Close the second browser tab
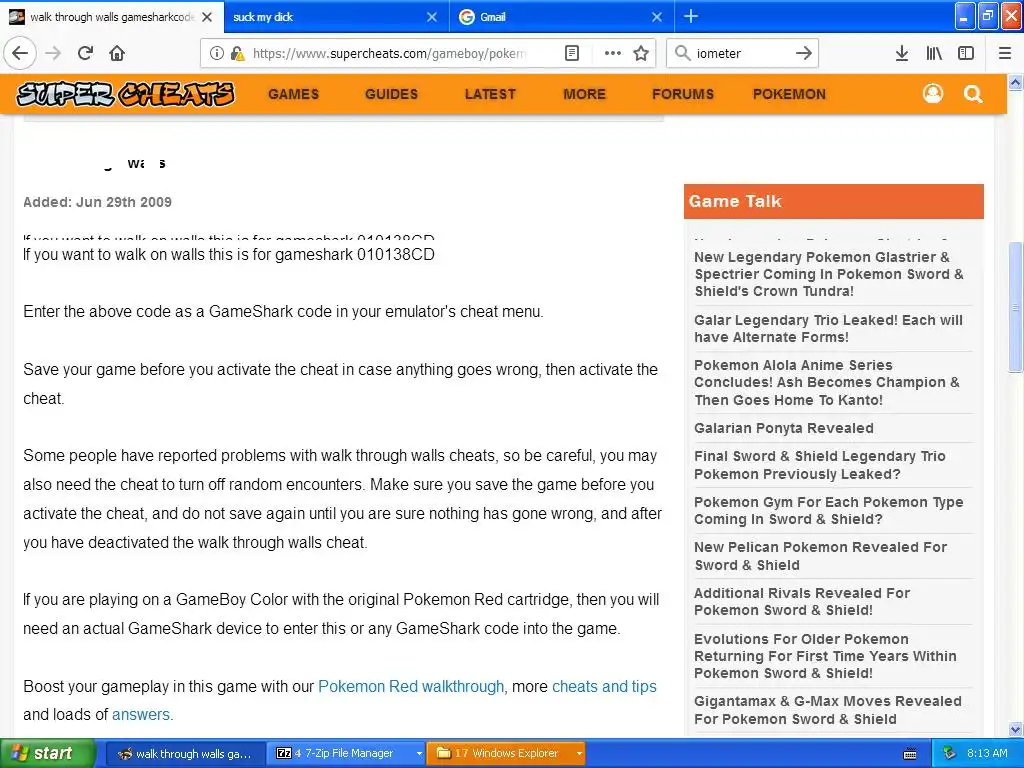 (432, 17)
